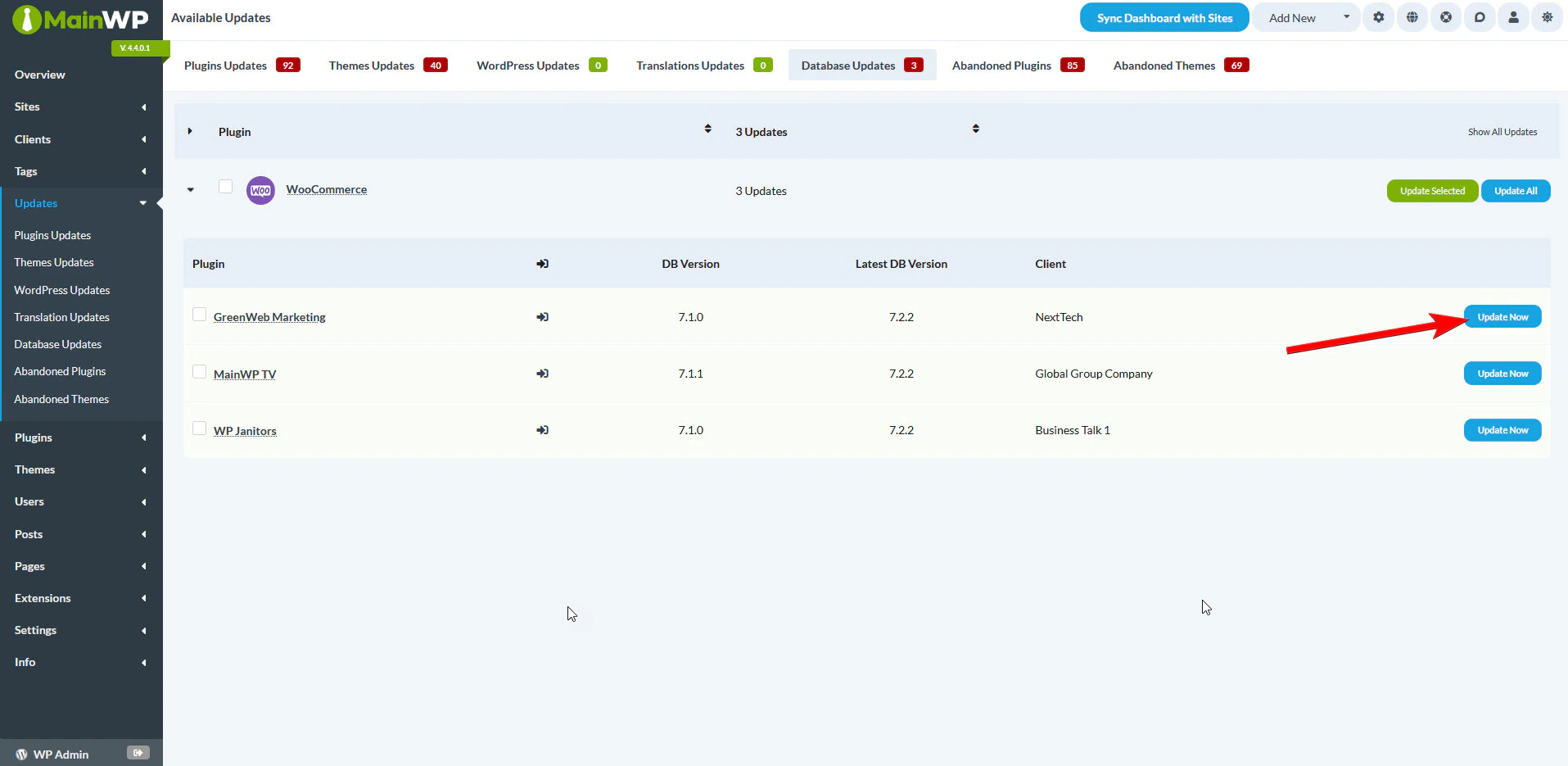Open the user account icon

click(1513, 17)
